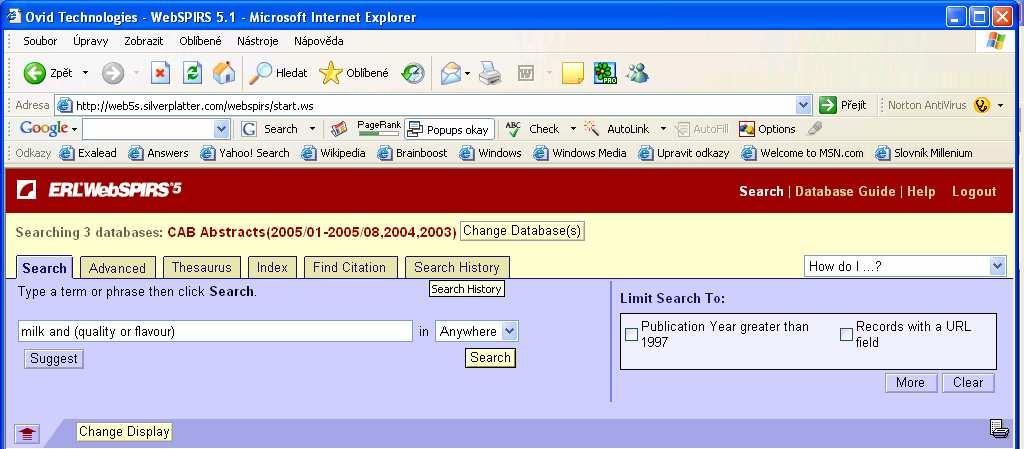Screen dimensions: 1024x449
Task: Click the ERL WebSPIRS logo
Action: point(99,190)
